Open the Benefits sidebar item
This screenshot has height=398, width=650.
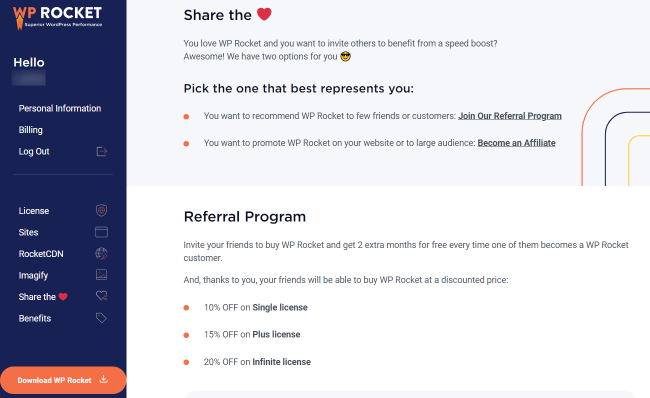[35, 318]
